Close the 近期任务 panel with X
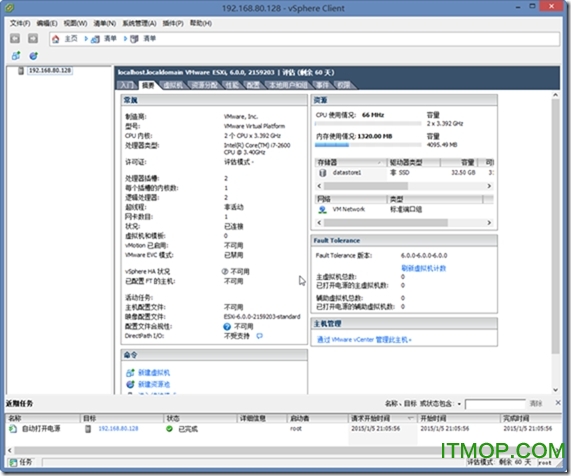The image size is (571, 476). [558, 402]
